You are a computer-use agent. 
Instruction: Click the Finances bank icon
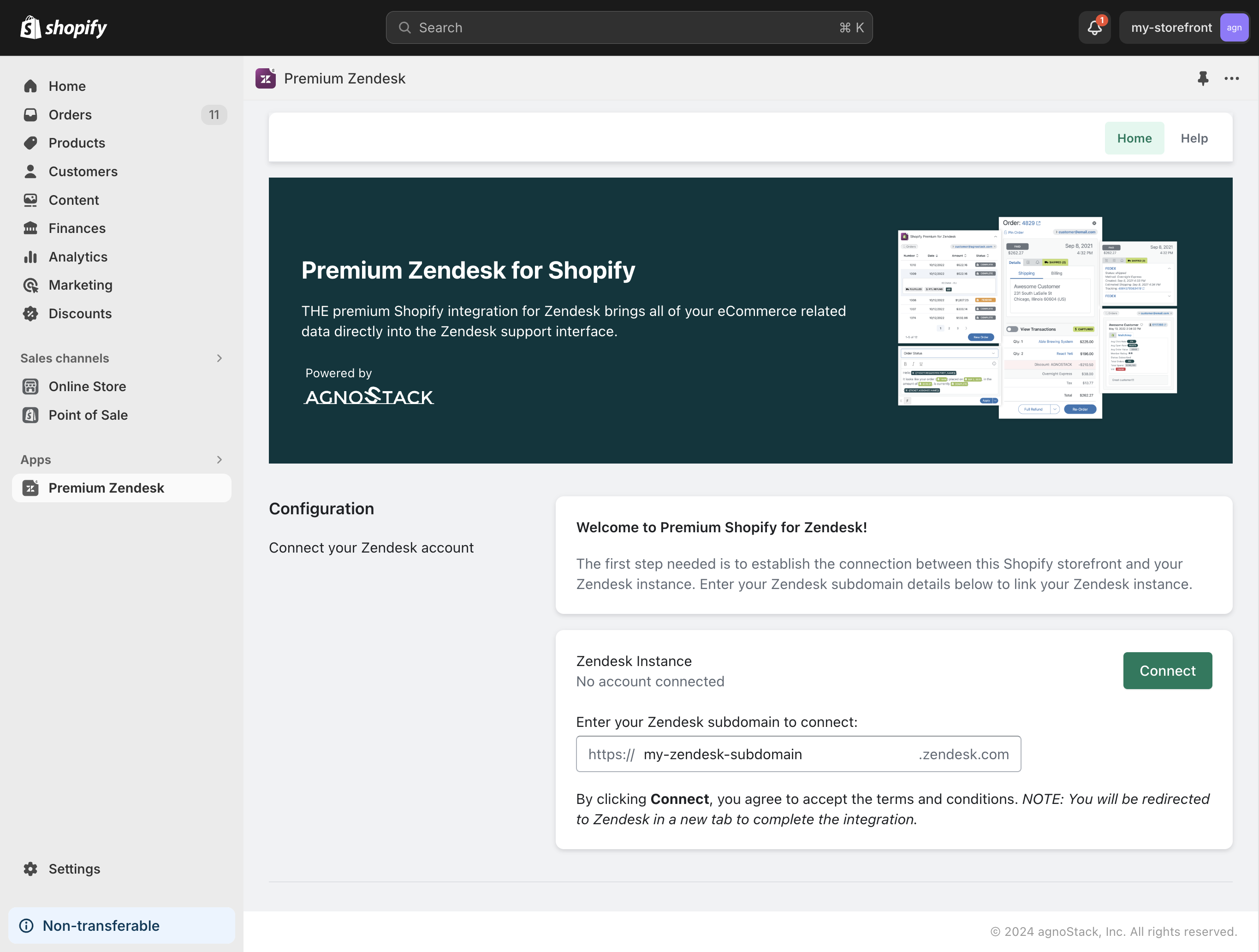pos(31,228)
